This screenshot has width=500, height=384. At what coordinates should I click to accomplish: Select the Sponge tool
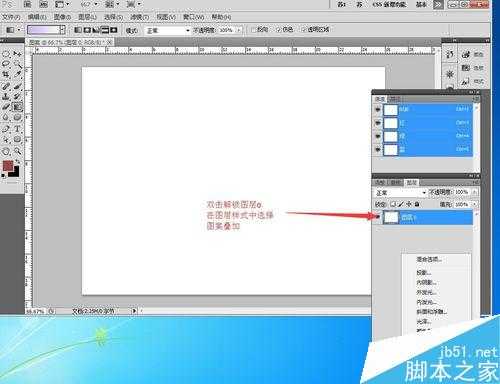(17, 117)
